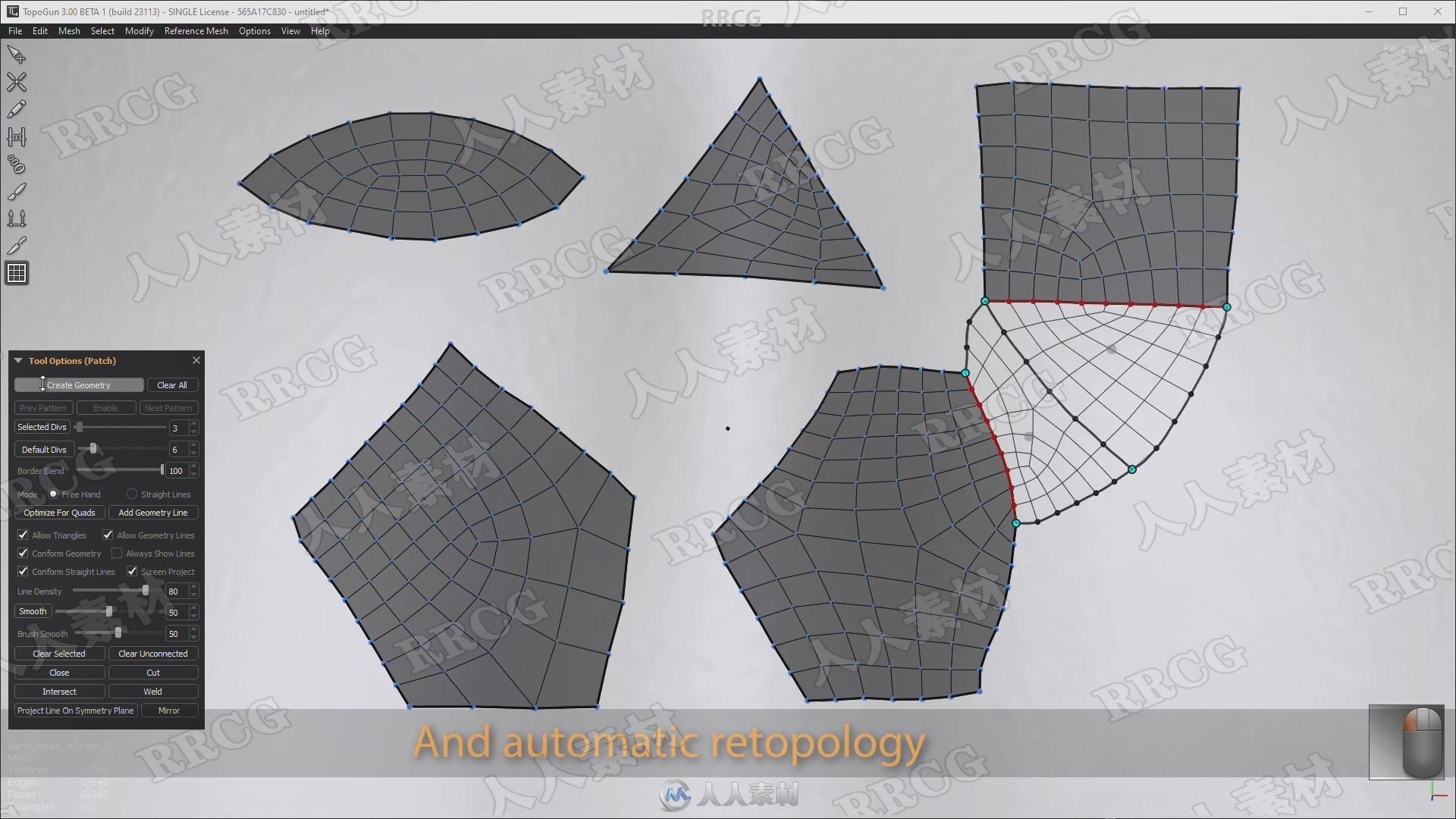Click Selected Divs value input field
The width and height of the screenshot is (1456, 819).
click(x=176, y=427)
